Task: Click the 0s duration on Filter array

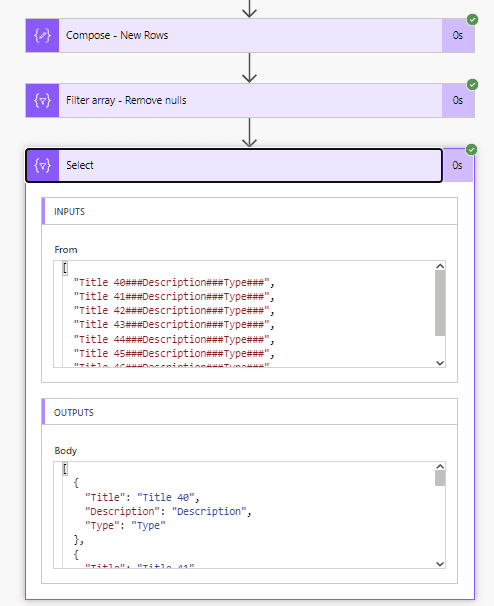Action: coord(458,100)
